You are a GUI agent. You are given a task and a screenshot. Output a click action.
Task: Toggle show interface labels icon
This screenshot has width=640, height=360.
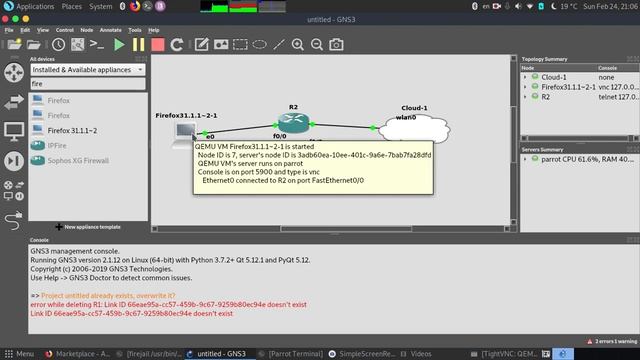pos(78,44)
